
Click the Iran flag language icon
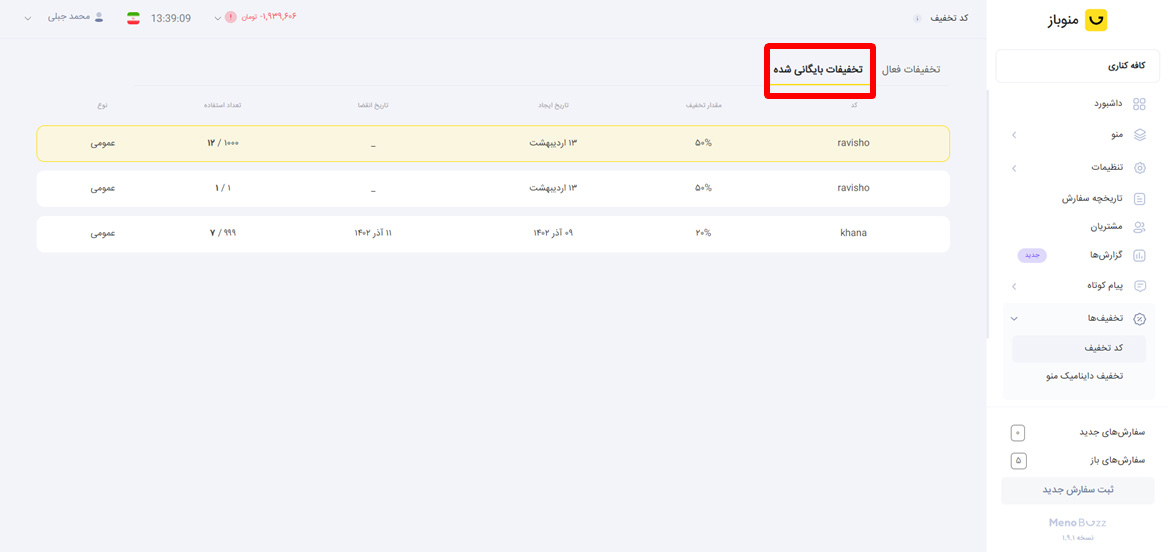(x=133, y=18)
